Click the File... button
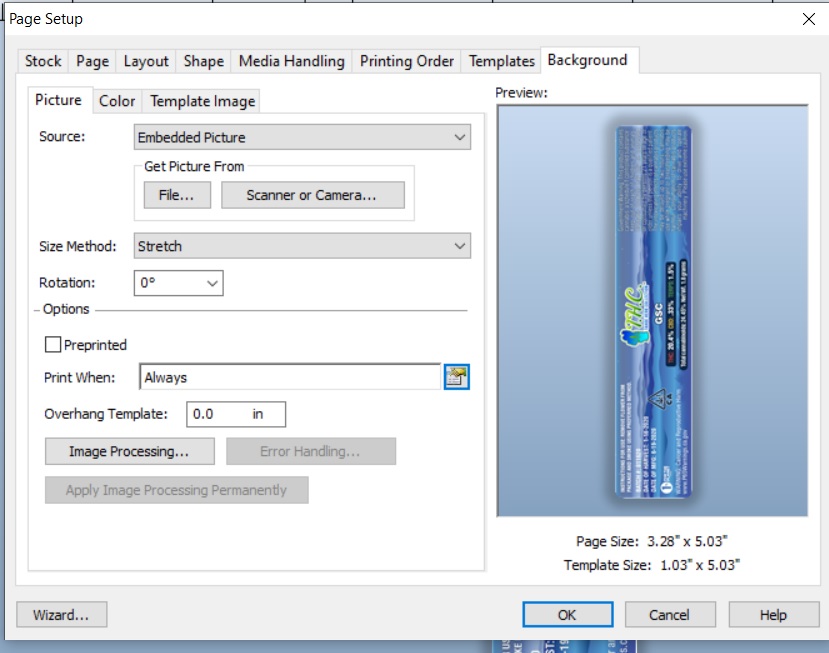This screenshot has width=829, height=653. [x=177, y=195]
